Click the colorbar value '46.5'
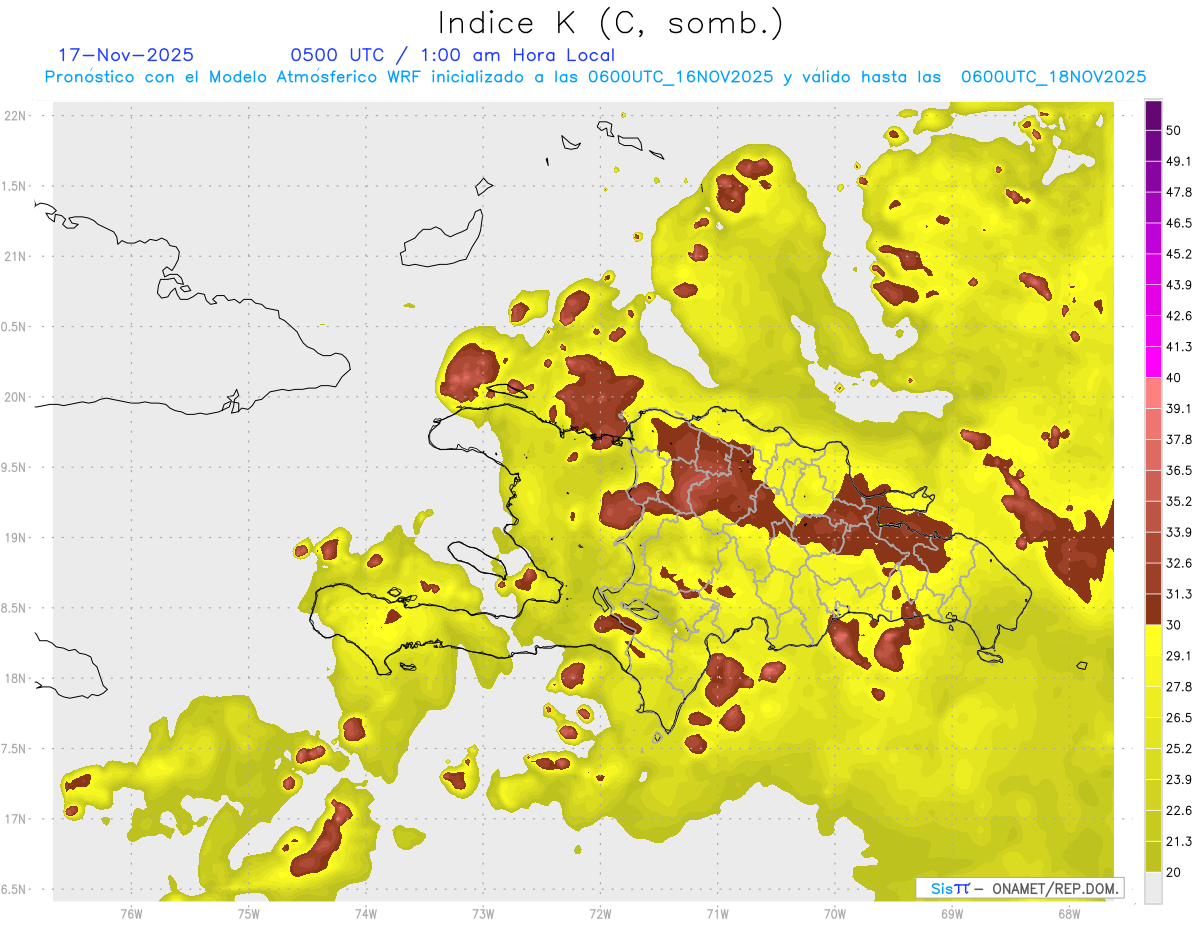 pyautogui.click(x=1179, y=223)
